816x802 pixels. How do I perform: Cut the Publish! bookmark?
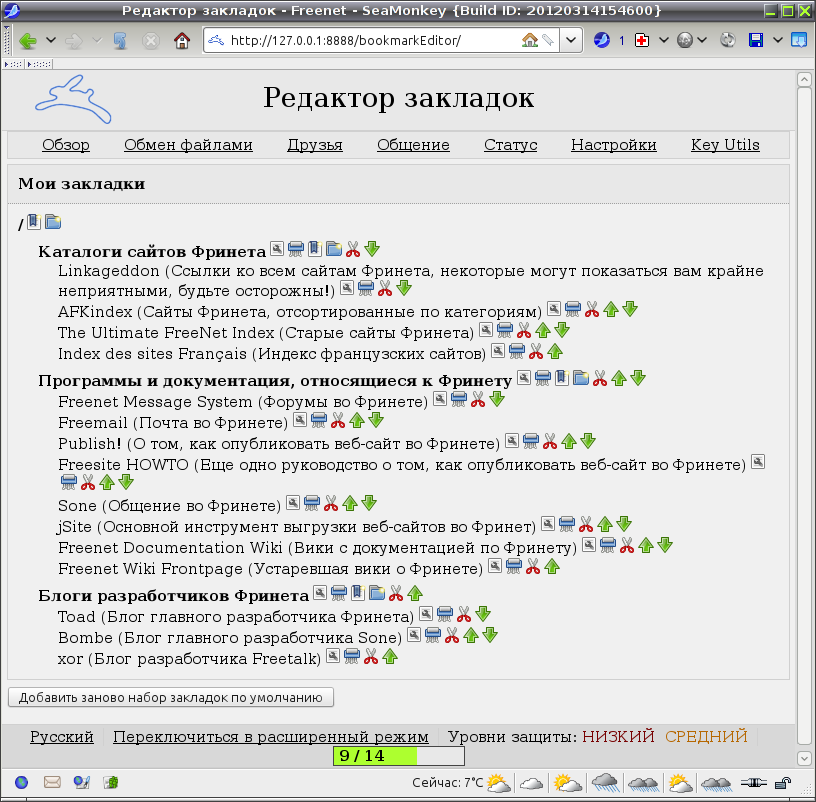point(550,441)
